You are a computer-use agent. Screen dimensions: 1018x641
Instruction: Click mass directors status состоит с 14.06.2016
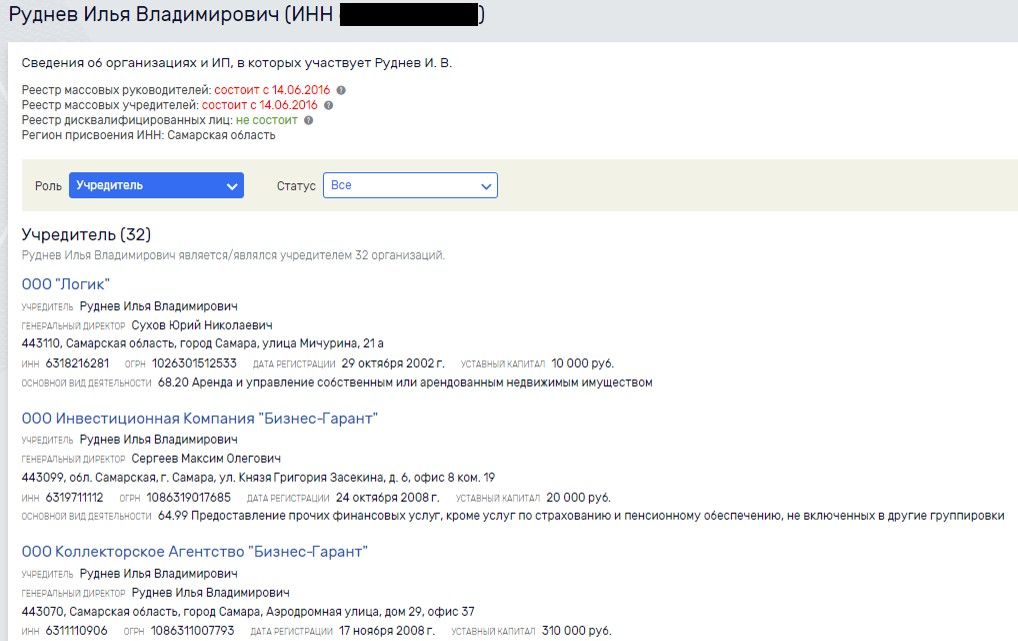pos(272,90)
